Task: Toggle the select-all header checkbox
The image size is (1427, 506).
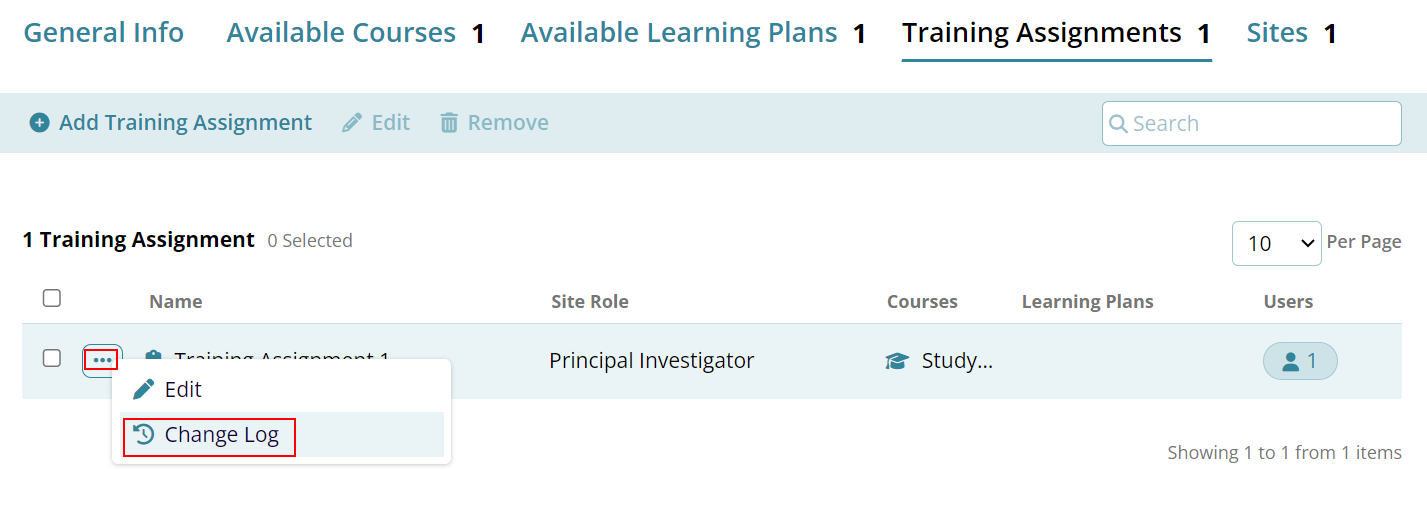Action: (x=52, y=298)
